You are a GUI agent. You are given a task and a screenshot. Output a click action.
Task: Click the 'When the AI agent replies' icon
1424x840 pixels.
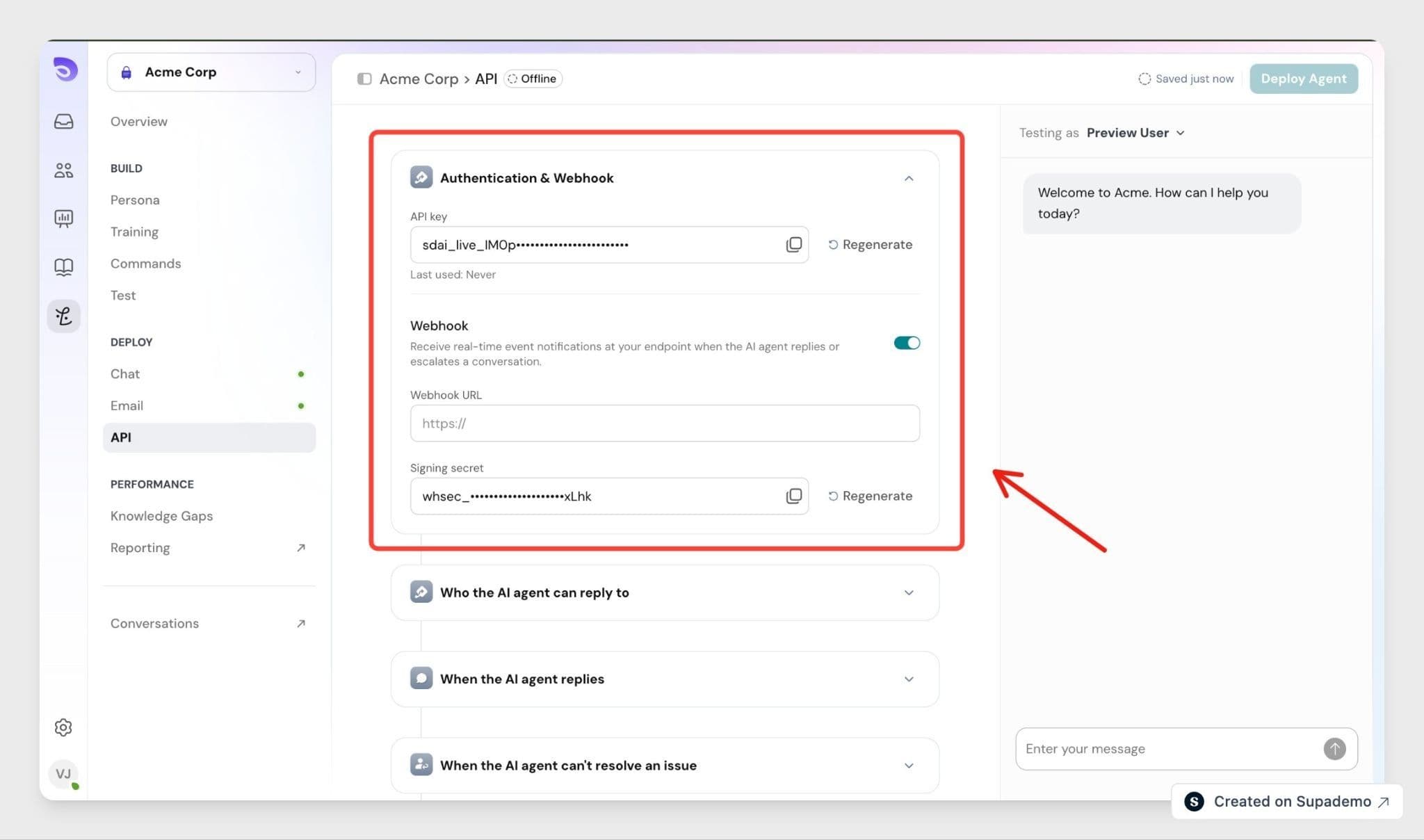point(421,678)
